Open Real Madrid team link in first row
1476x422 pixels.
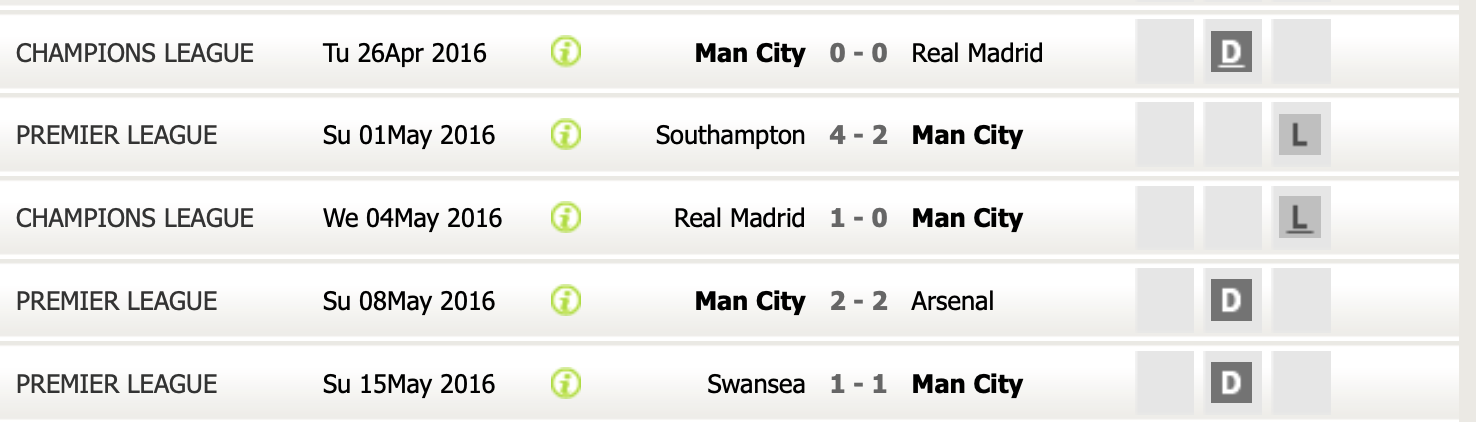pos(977,53)
